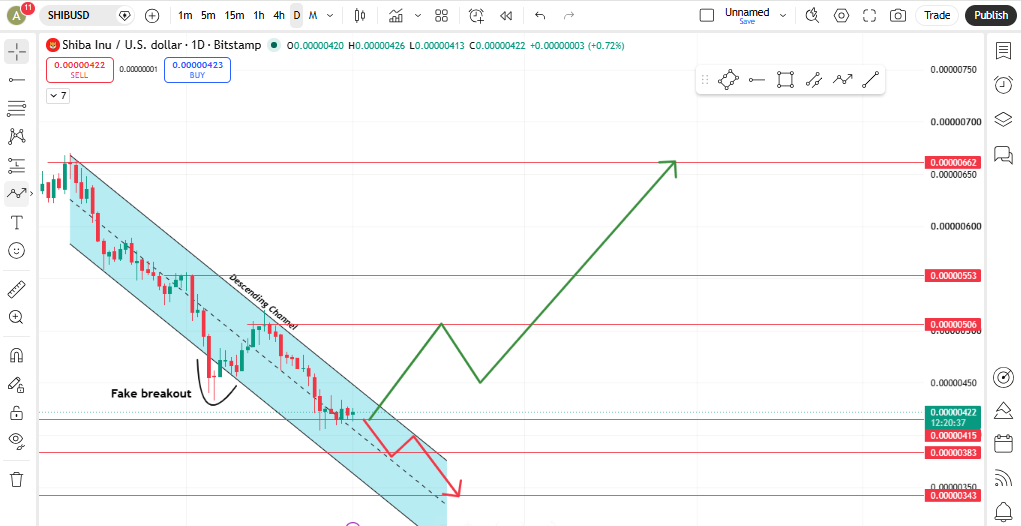Start bar replay mode

click(505, 16)
